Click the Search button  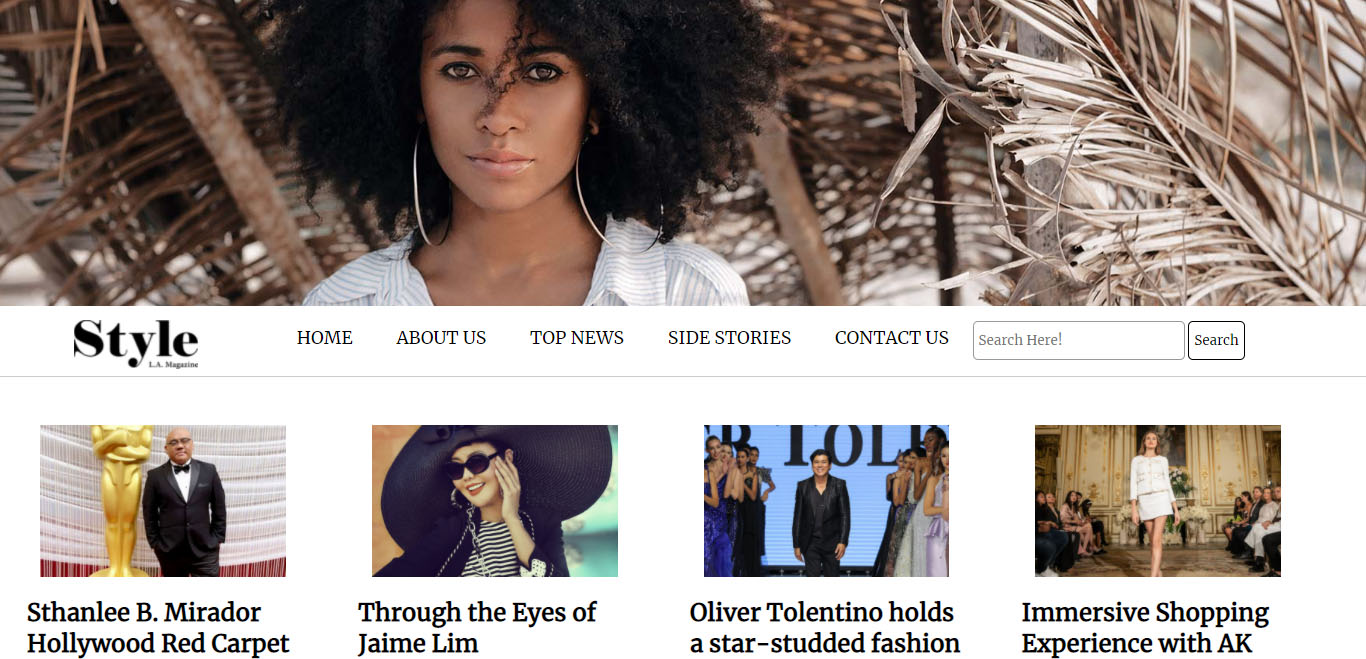click(x=1216, y=340)
